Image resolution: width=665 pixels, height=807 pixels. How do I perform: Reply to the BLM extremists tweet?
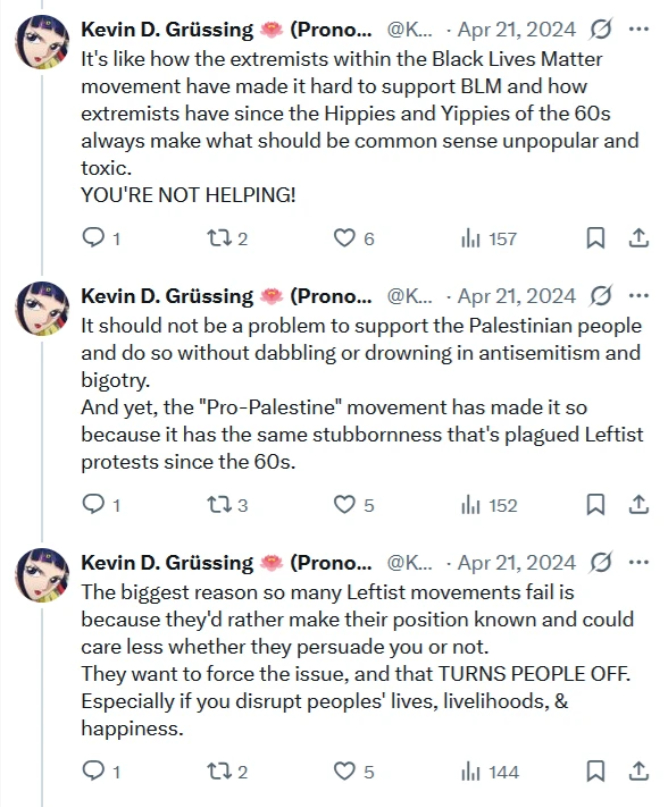pos(93,238)
